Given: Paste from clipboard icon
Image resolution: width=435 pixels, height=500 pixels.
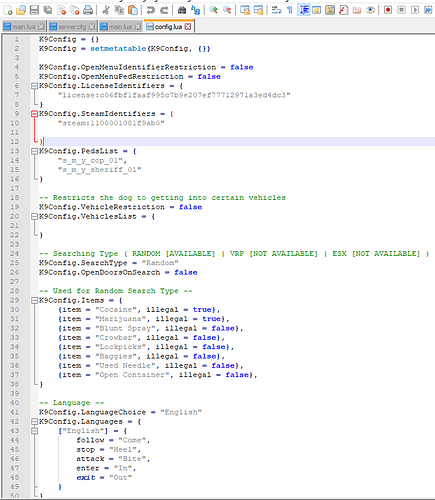Looking at the screenshot, I should 133,10.
